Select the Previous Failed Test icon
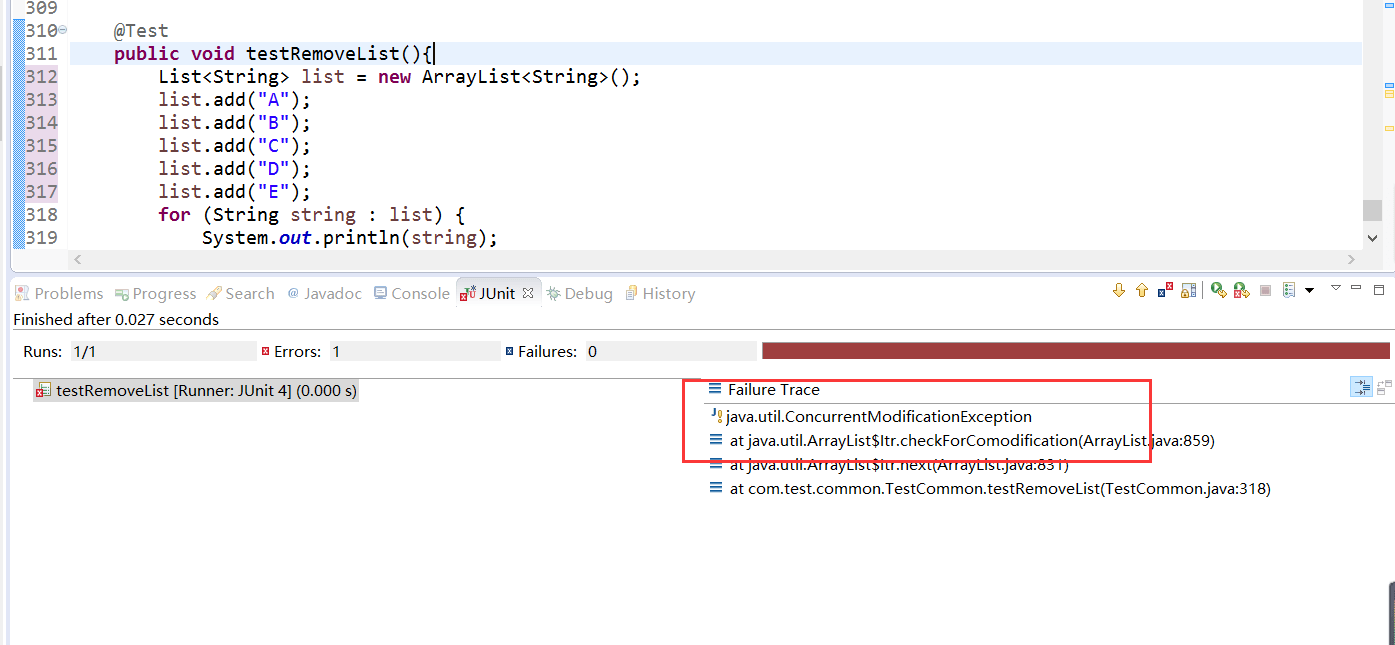 1142,290
